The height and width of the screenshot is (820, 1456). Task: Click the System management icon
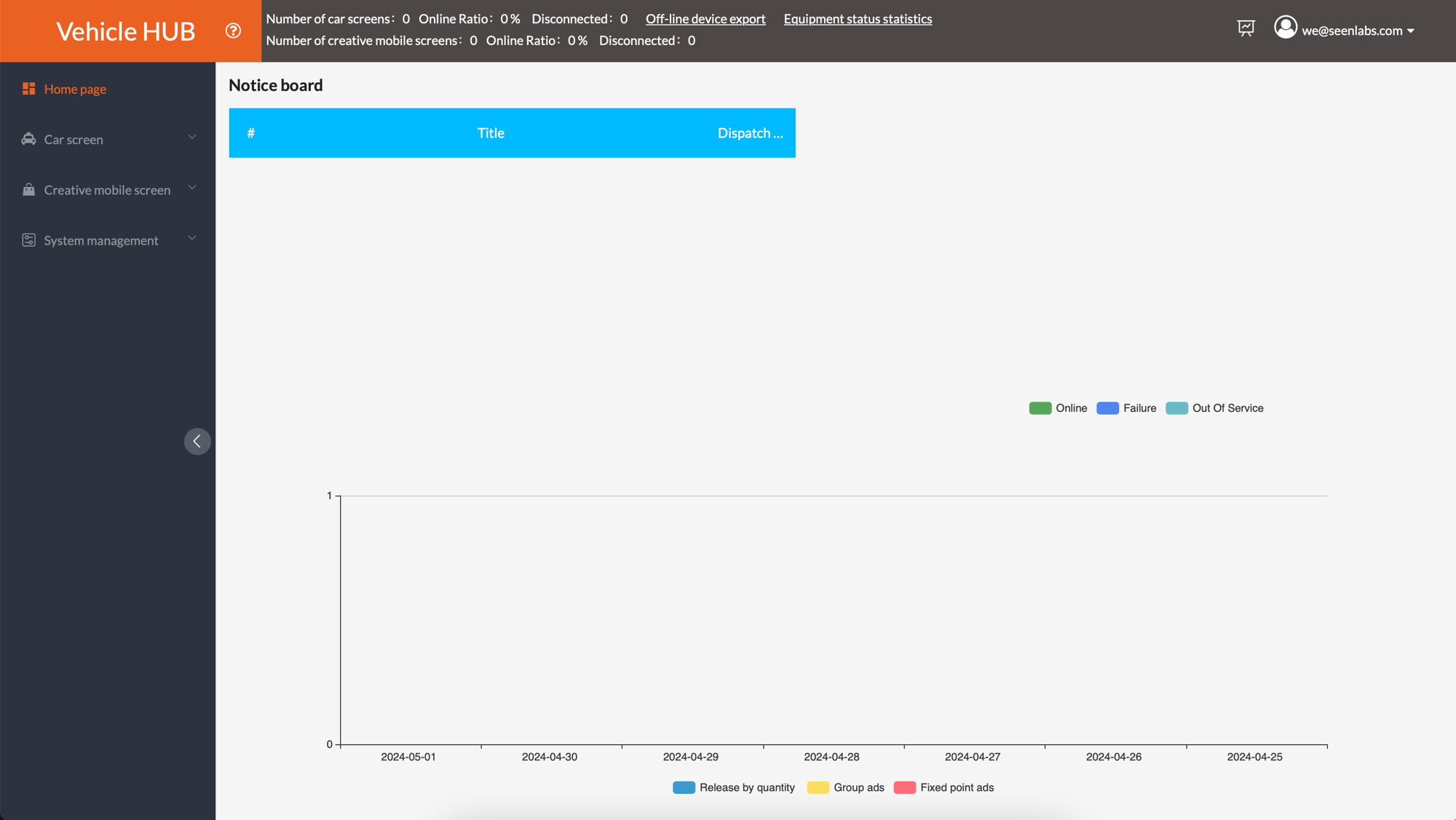click(x=28, y=239)
